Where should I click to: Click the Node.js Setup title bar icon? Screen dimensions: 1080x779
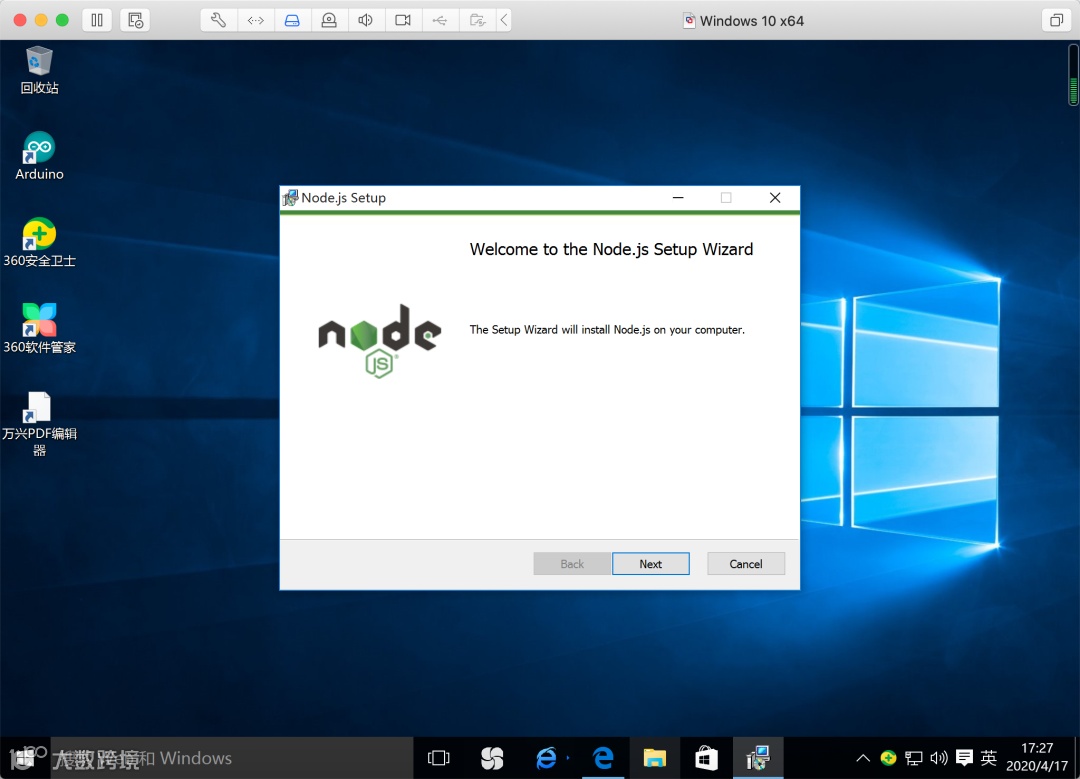click(291, 198)
